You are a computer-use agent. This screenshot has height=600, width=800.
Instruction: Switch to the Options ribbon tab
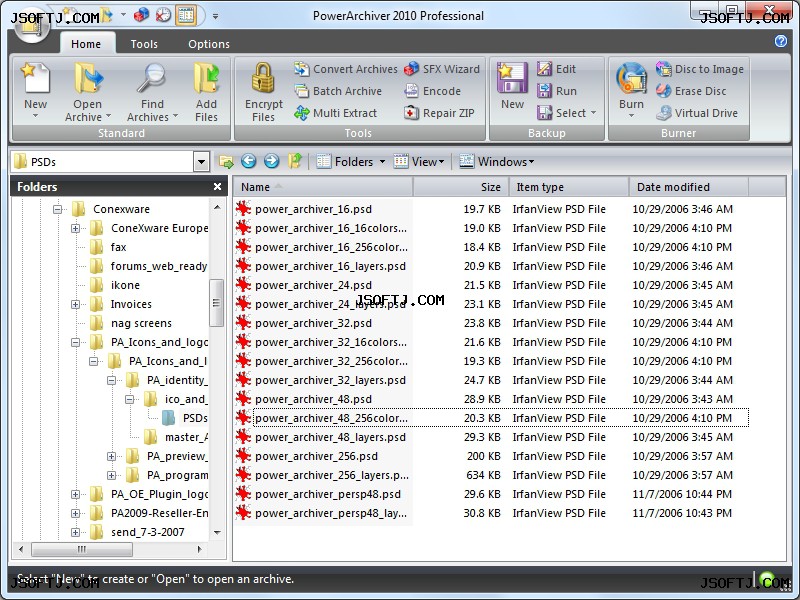[x=209, y=44]
